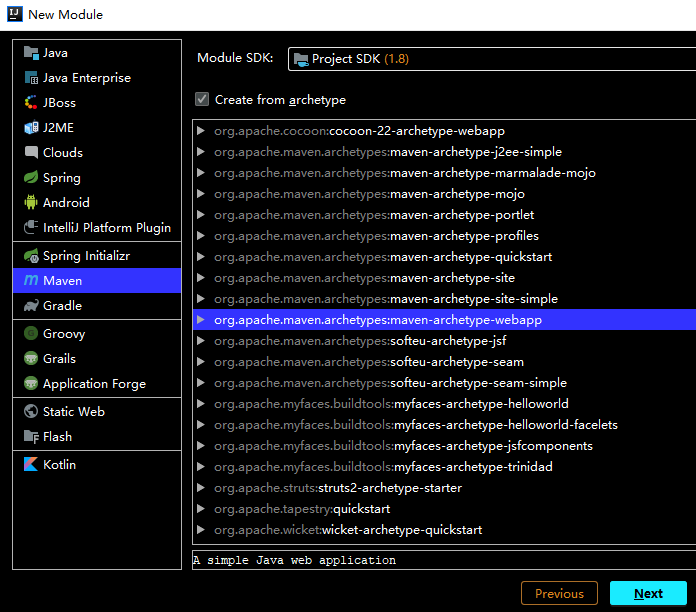The width and height of the screenshot is (696, 612).
Task: Click the Static Web globe icon
Action: (31, 411)
